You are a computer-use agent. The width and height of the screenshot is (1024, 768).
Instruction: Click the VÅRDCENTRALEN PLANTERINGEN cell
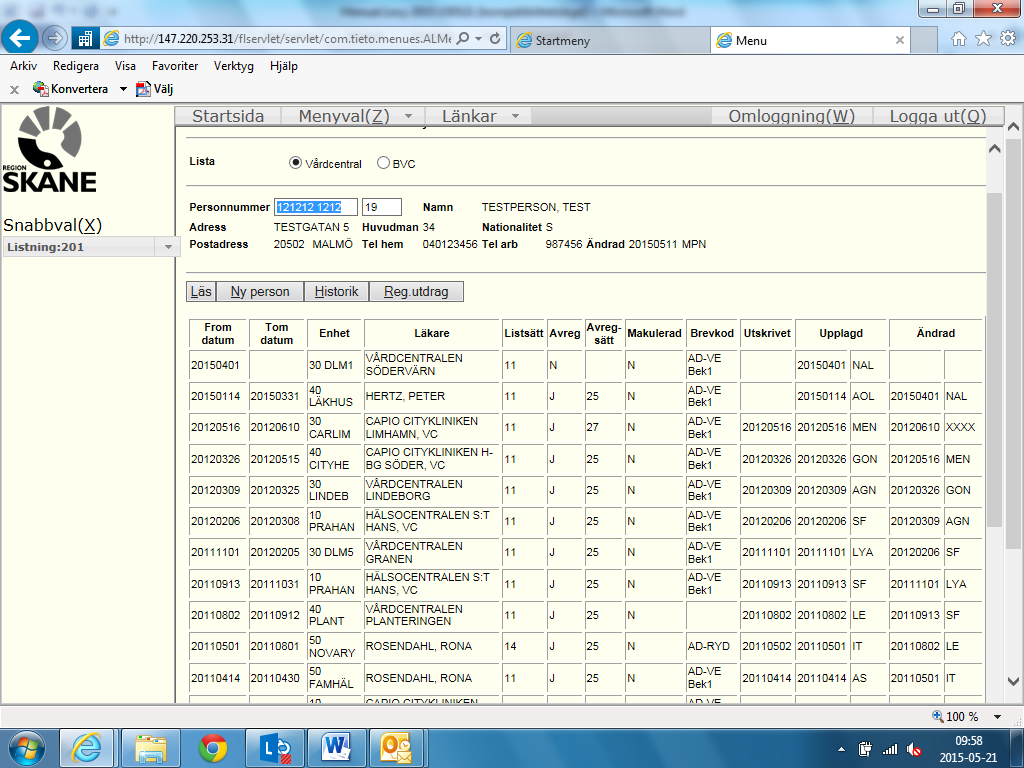(432, 615)
